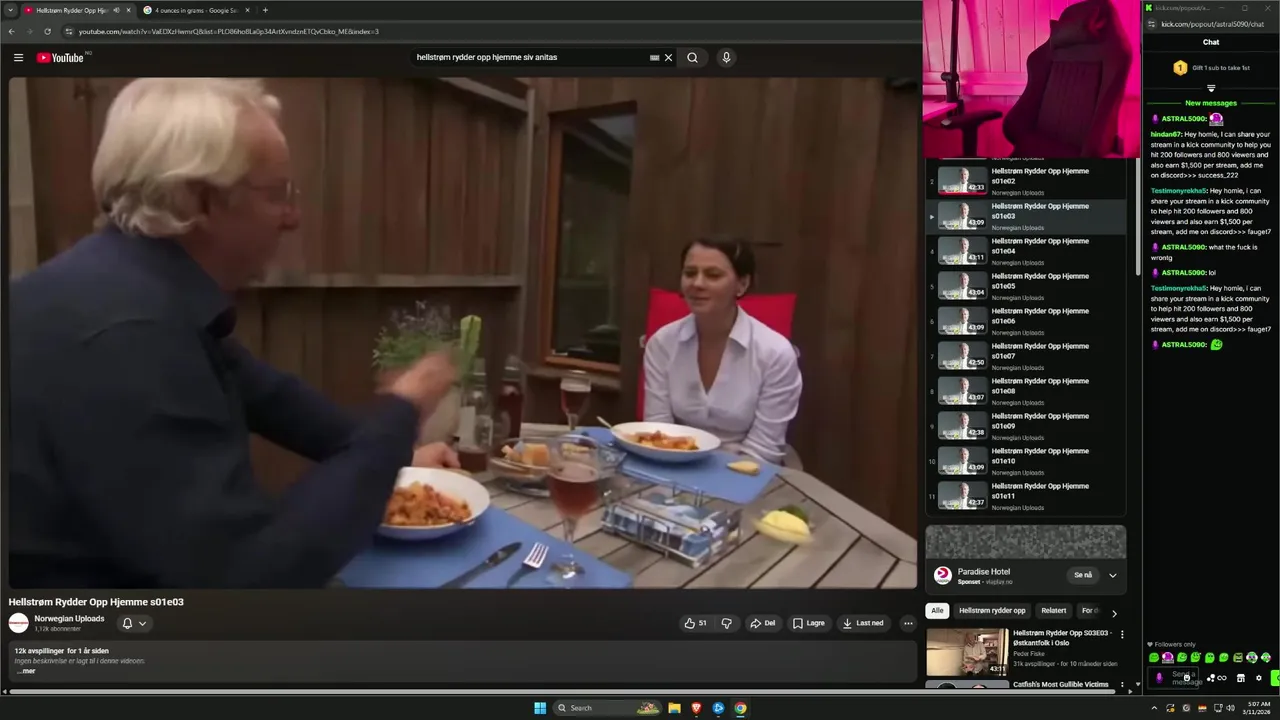Save the video with Lagre button

pyautogui.click(x=809, y=623)
